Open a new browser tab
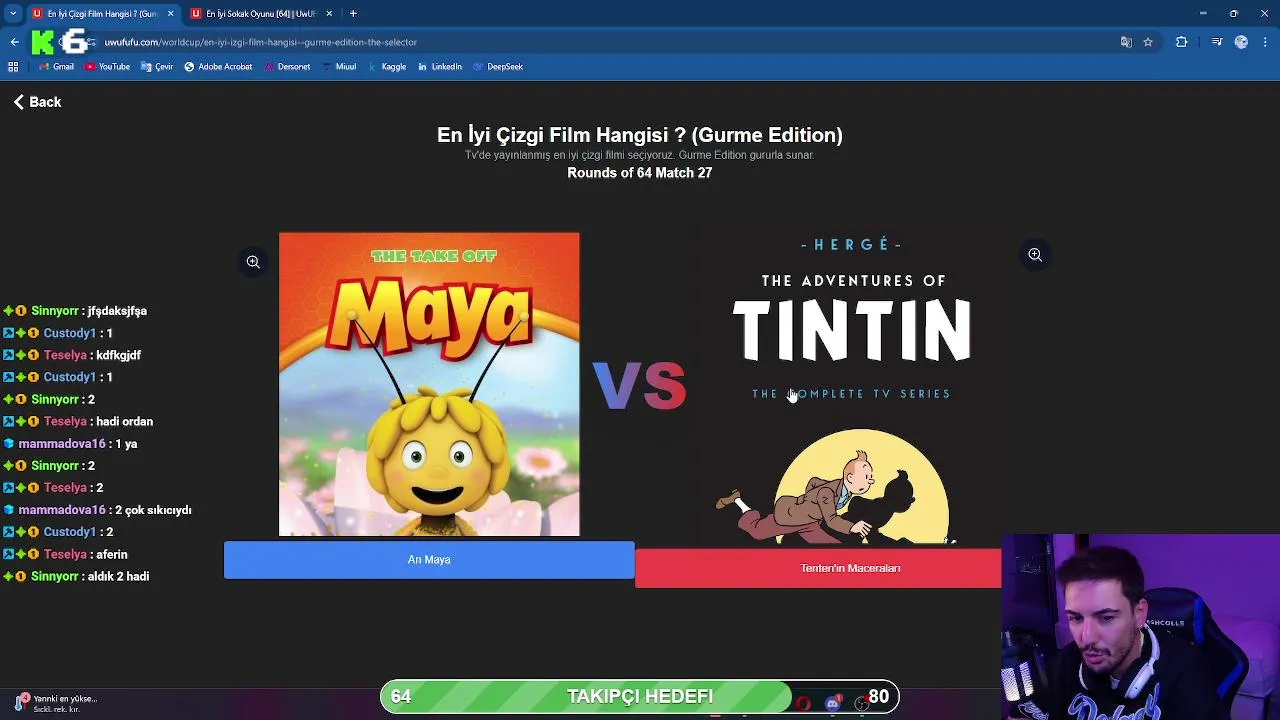This screenshot has height=720, width=1280. [353, 14]
